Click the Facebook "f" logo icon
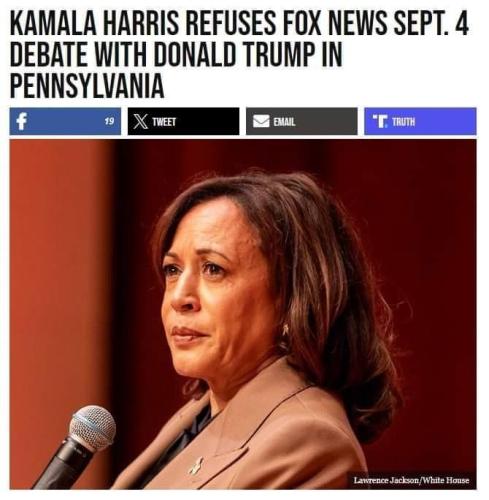The width and height of the screenshot is (489, 500). [22, 121]
